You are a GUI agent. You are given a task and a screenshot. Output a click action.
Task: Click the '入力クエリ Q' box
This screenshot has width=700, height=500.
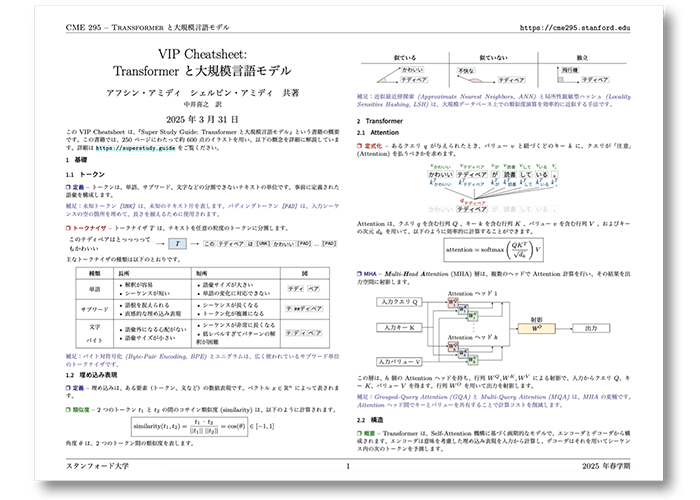click(399, 302)
